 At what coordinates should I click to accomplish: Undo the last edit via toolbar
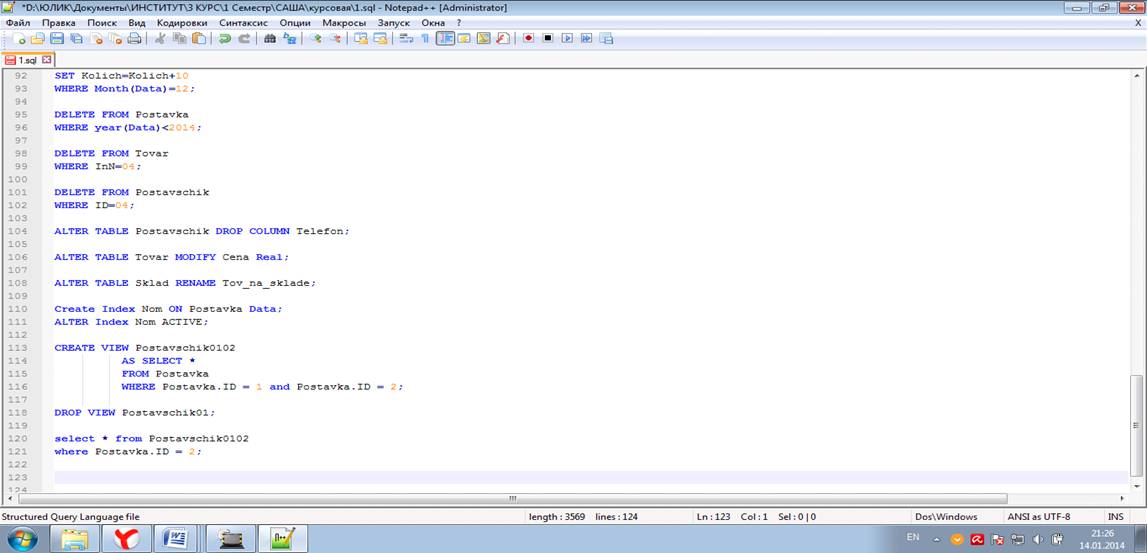[x=225, y=39]
